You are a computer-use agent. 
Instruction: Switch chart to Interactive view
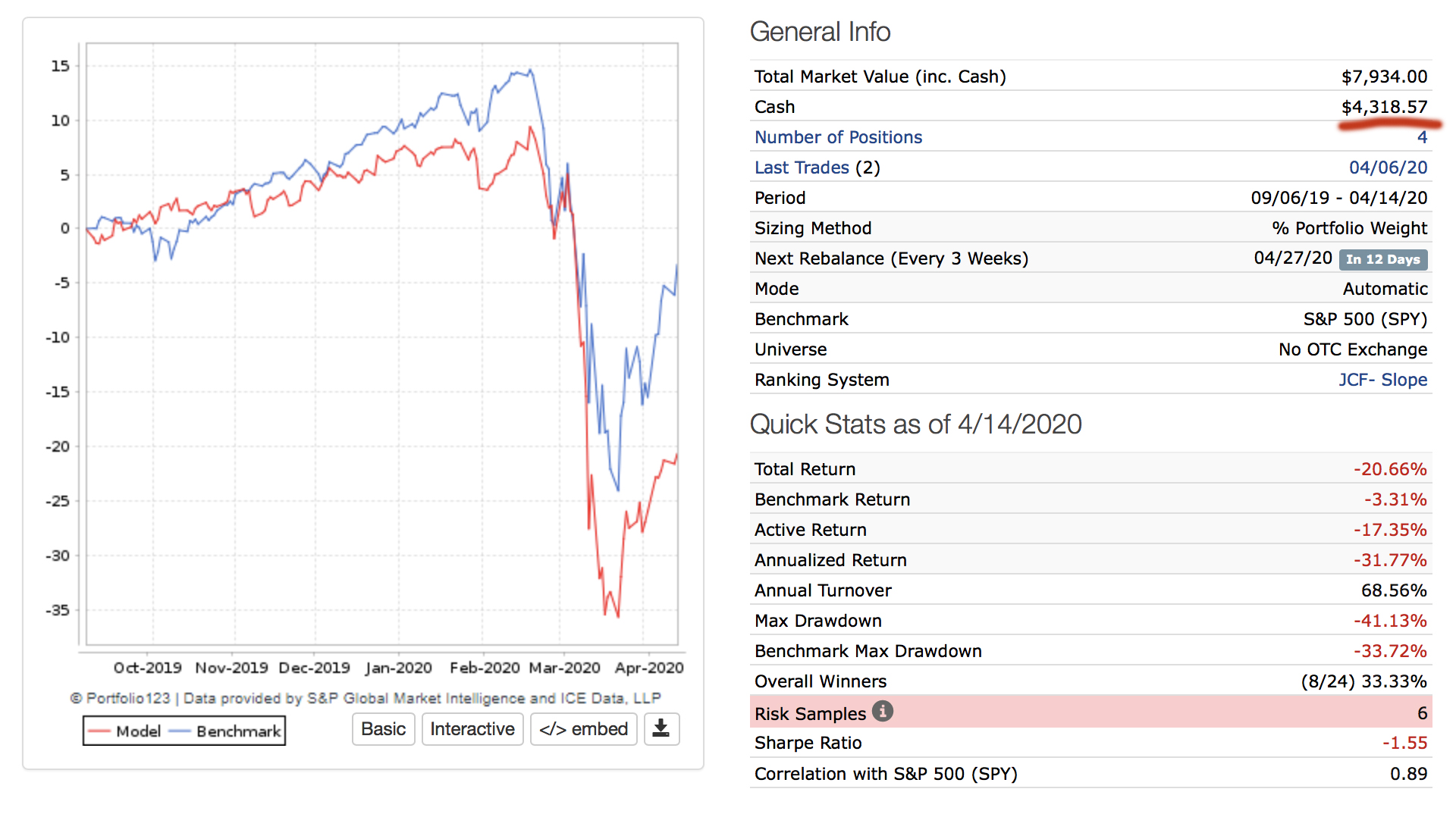[x=472, y=729]
